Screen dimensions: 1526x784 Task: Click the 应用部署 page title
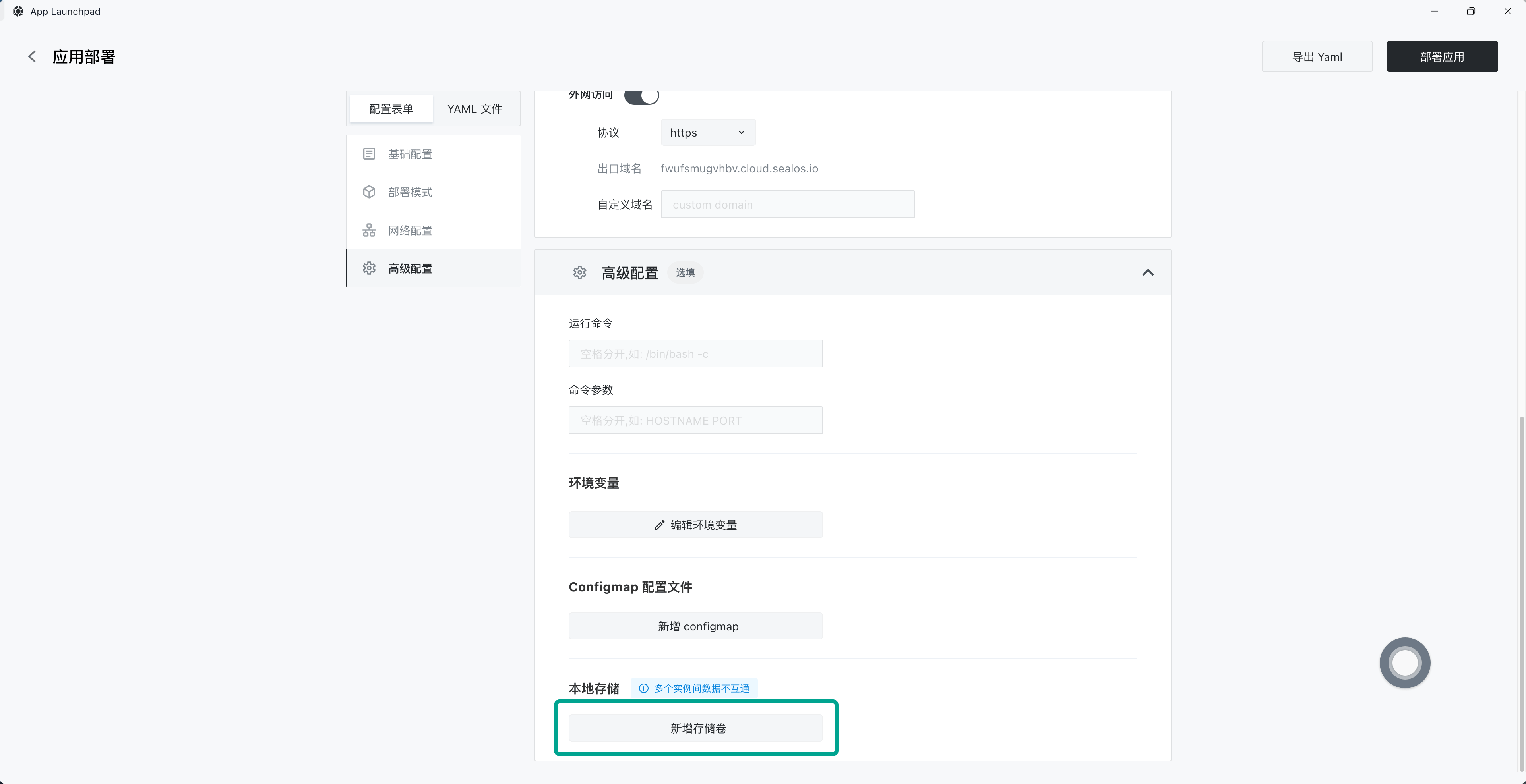pos(84,57)
